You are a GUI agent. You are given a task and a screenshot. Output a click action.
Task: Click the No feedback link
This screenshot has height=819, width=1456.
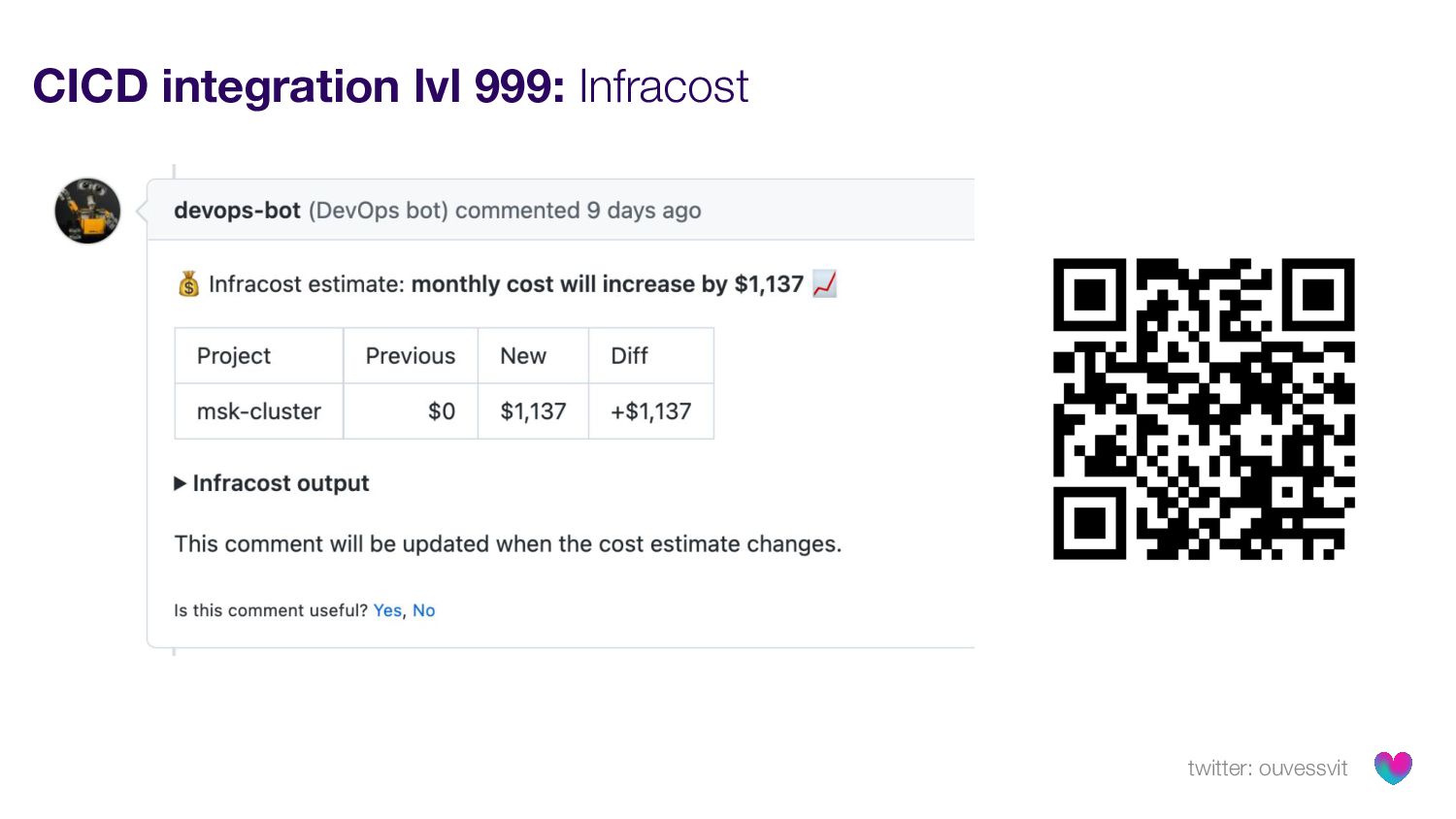tap(424, 610)
